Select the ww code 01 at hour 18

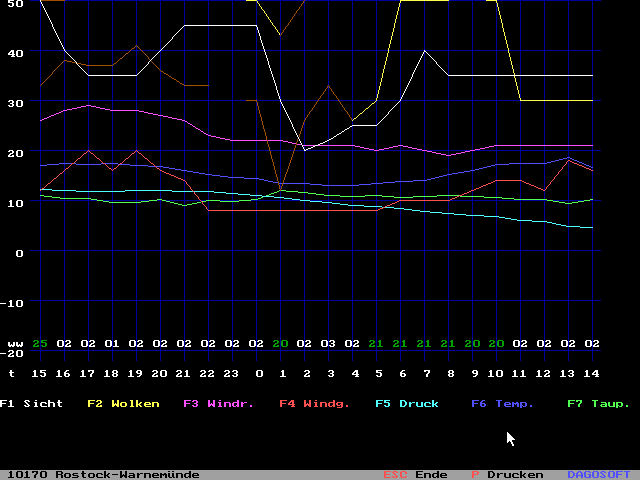pos(112,344)
